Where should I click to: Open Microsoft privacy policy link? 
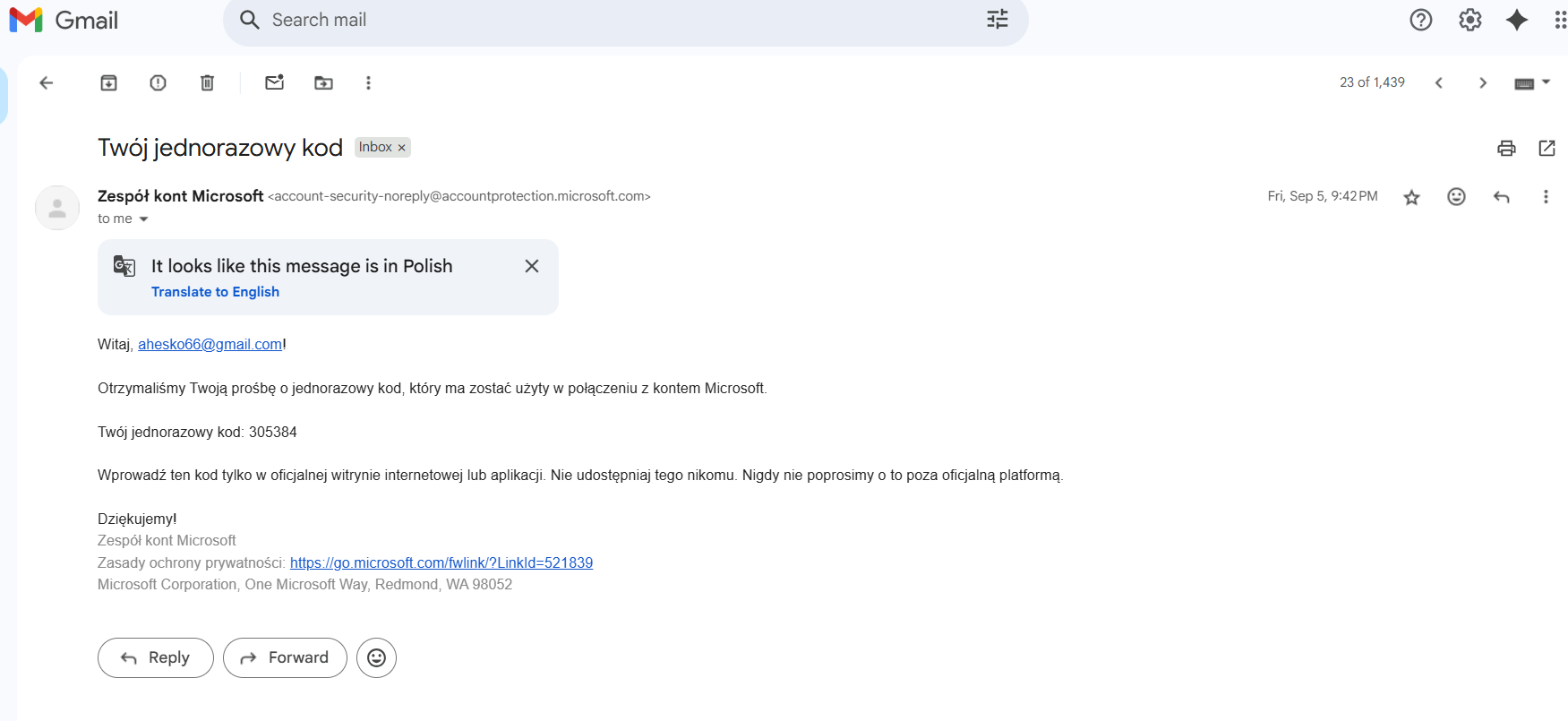point(441,562)
